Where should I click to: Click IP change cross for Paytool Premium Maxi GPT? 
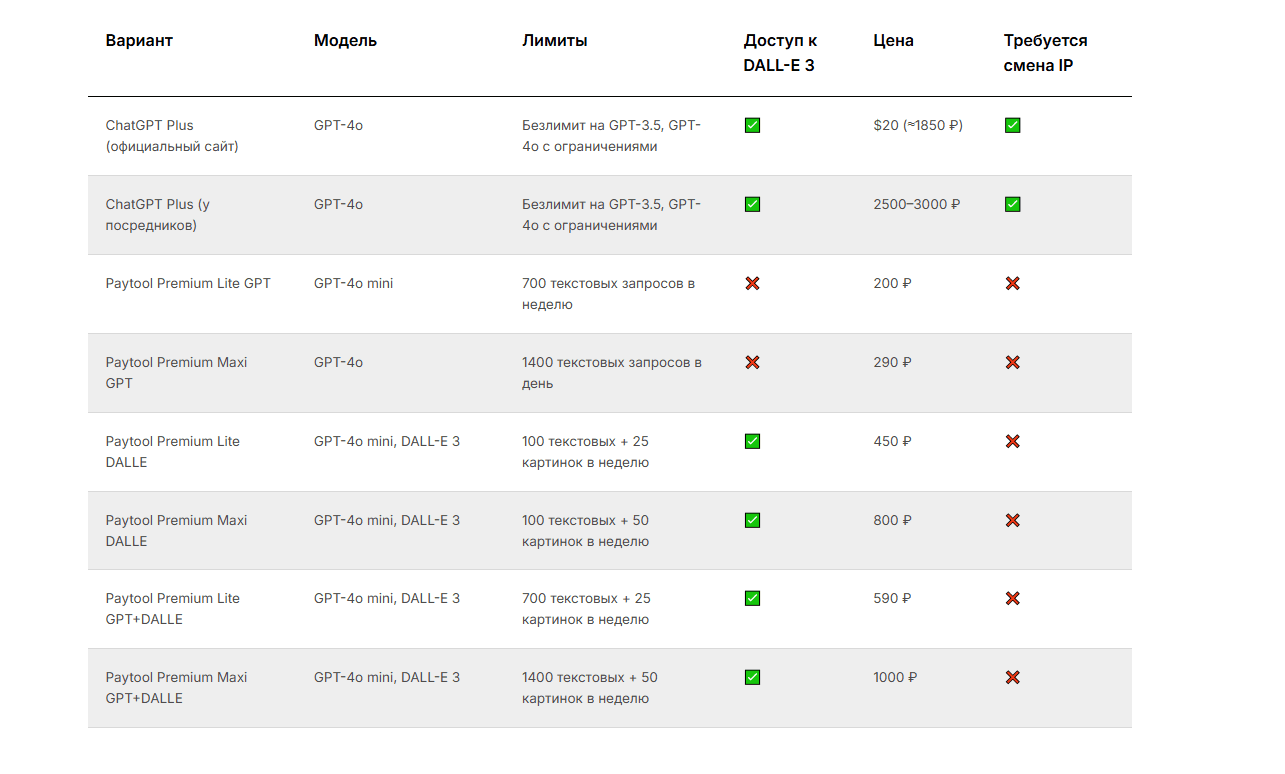pyautogui.click(x=1012, y=363)
